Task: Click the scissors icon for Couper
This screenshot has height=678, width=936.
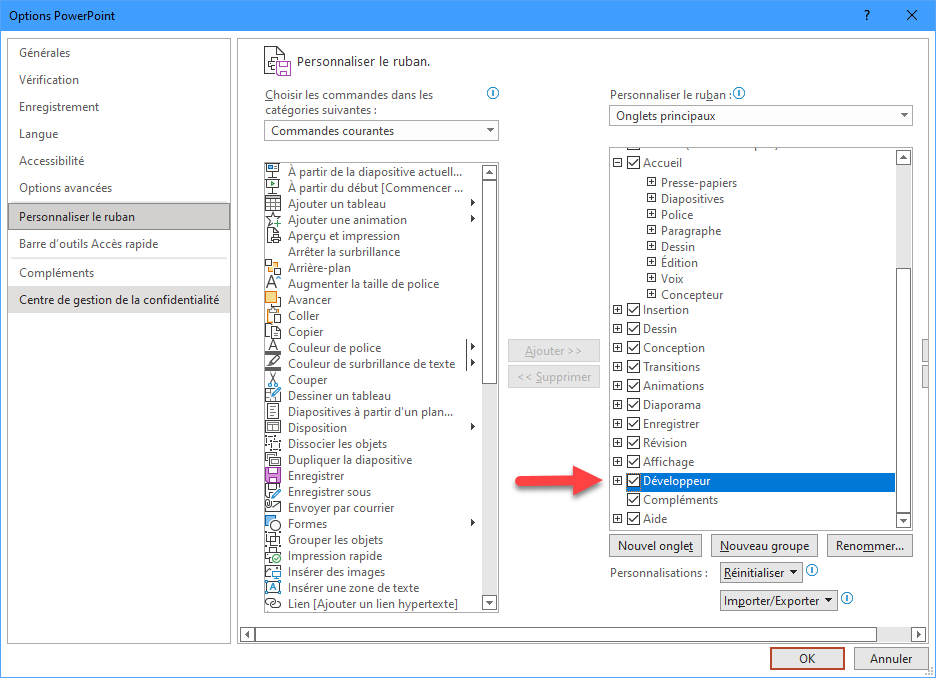Action: [273, 380]
